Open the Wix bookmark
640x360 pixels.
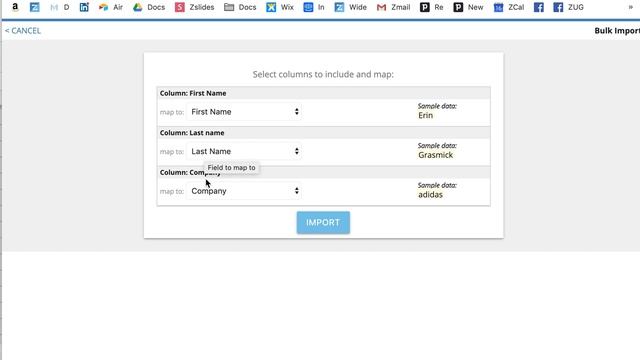point(280,7)
